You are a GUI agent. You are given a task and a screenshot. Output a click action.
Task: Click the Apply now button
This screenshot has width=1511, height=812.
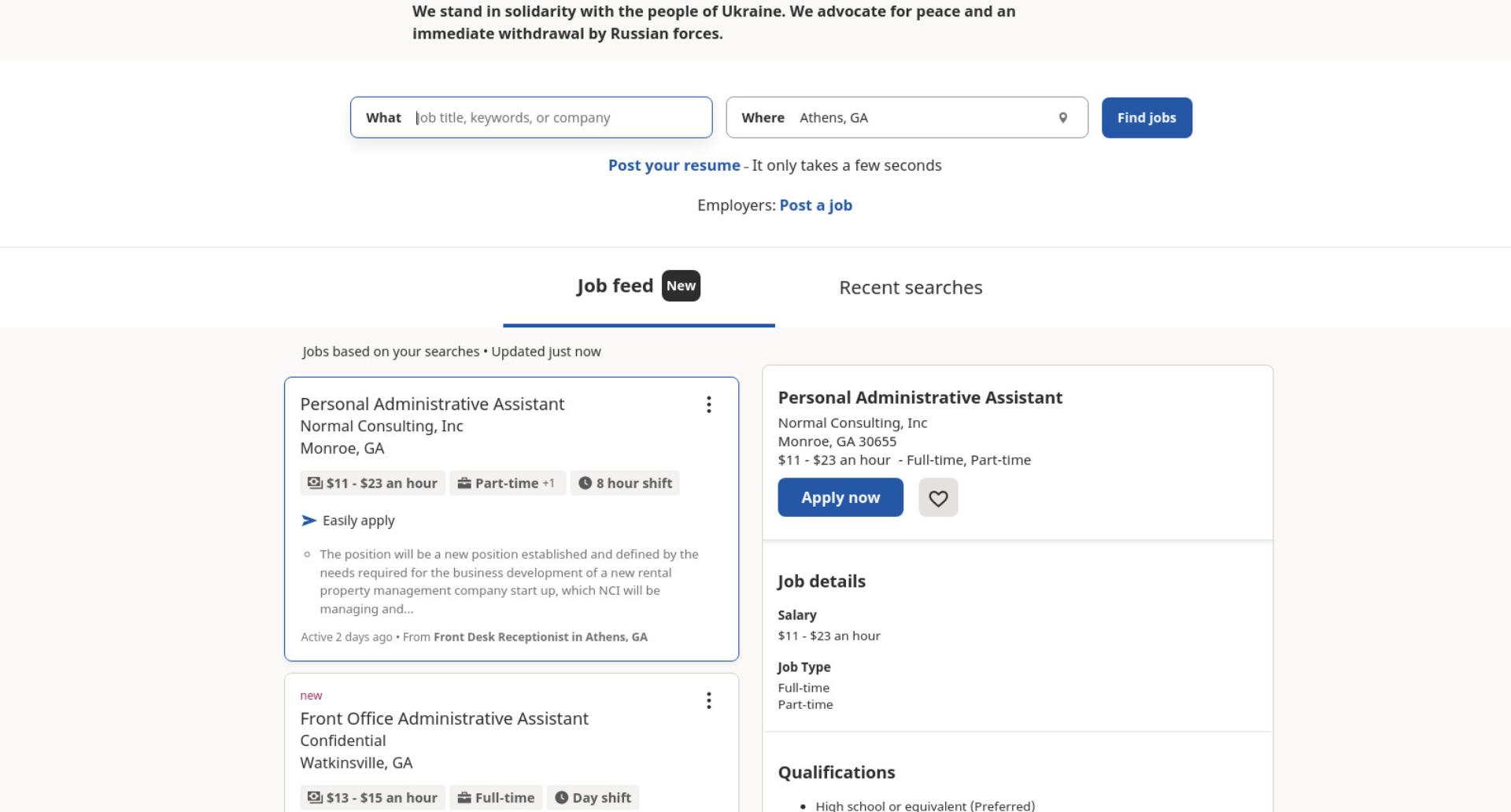(x=840, y=497)
